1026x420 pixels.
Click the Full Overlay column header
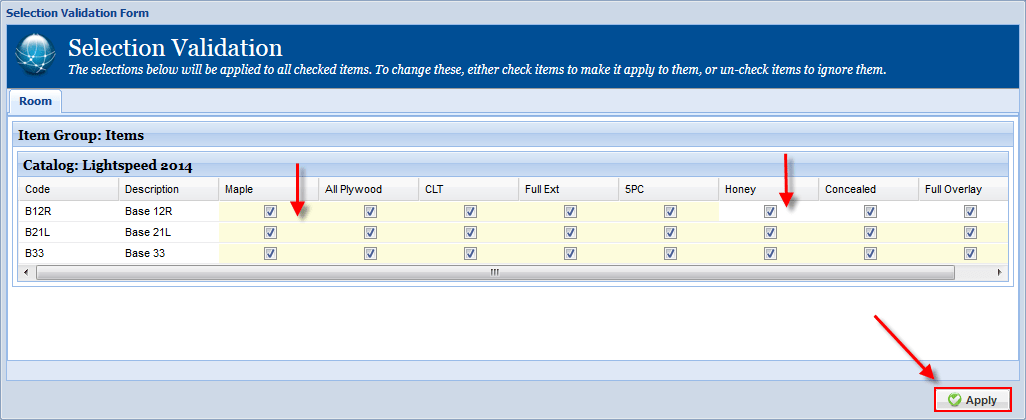click(963, 189)
